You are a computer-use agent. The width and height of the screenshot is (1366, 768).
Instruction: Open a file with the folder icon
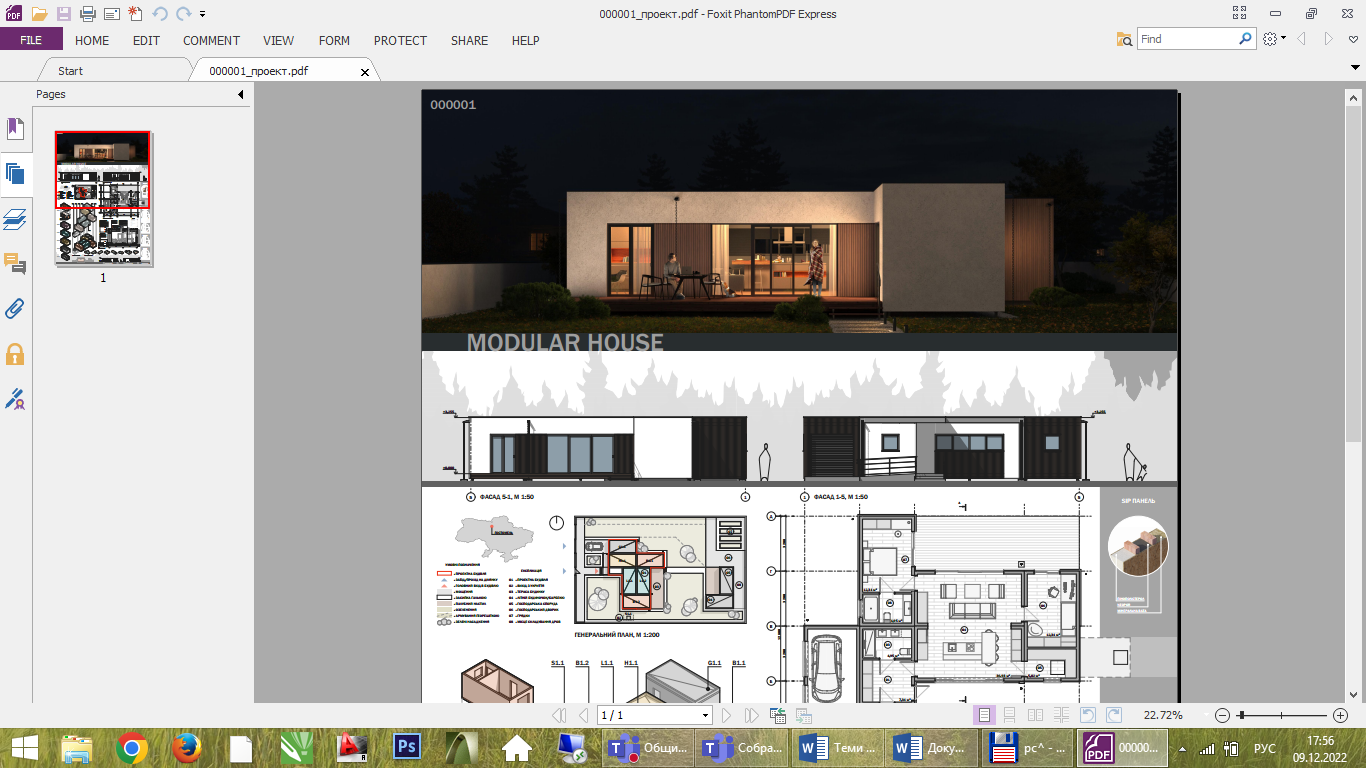(x=39, y=14)
